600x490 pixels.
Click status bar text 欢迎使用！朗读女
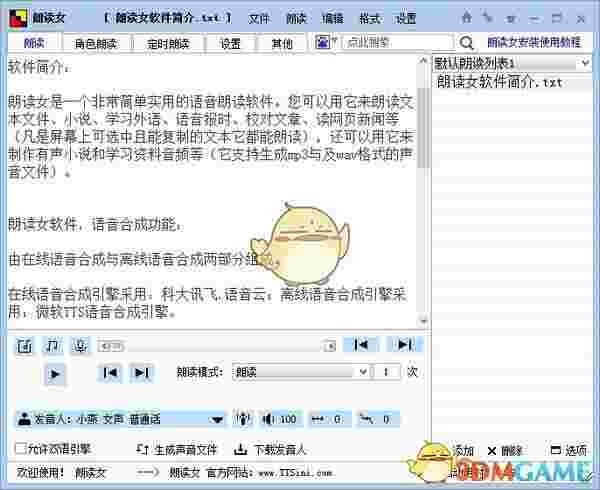61,473
